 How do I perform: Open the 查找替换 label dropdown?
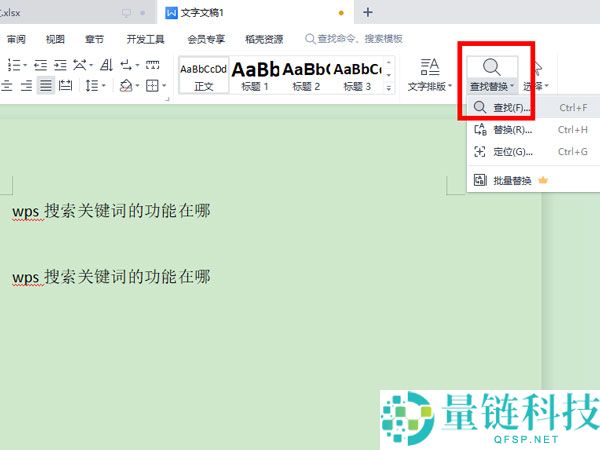click(x=492, y=86)
